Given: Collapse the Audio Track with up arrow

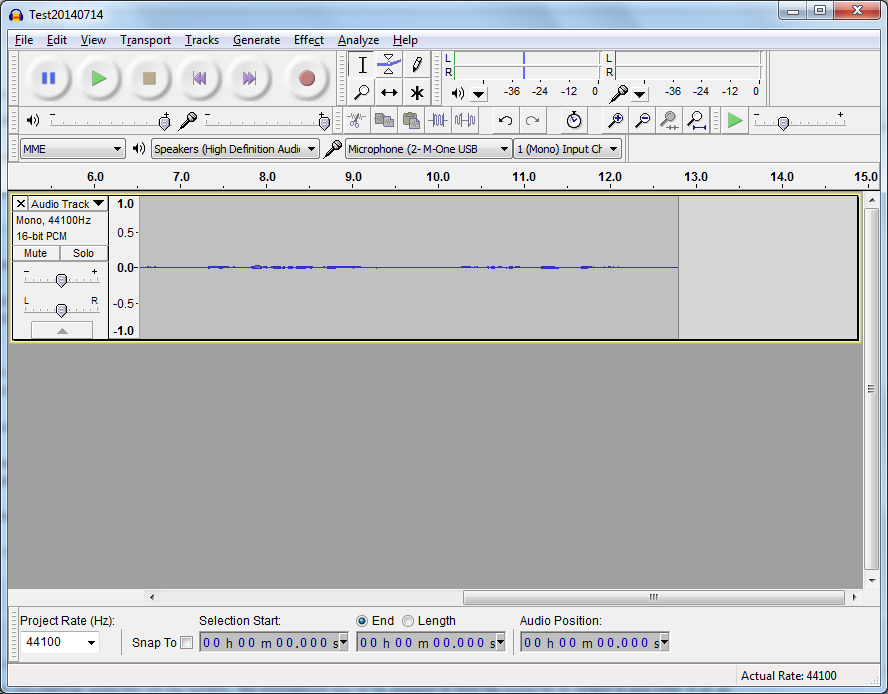Looking at the screenshot, I should click(62, 330).
